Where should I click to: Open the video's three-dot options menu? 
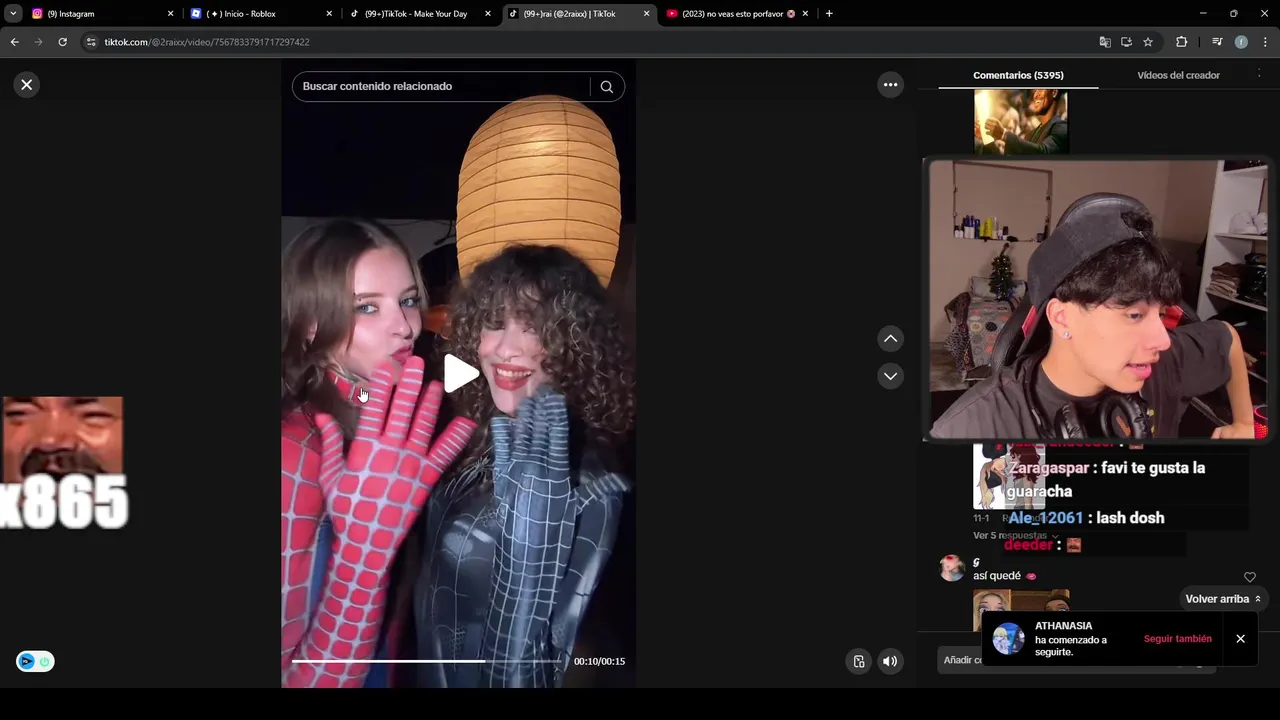pyautogui.click(x=890, y=85)
